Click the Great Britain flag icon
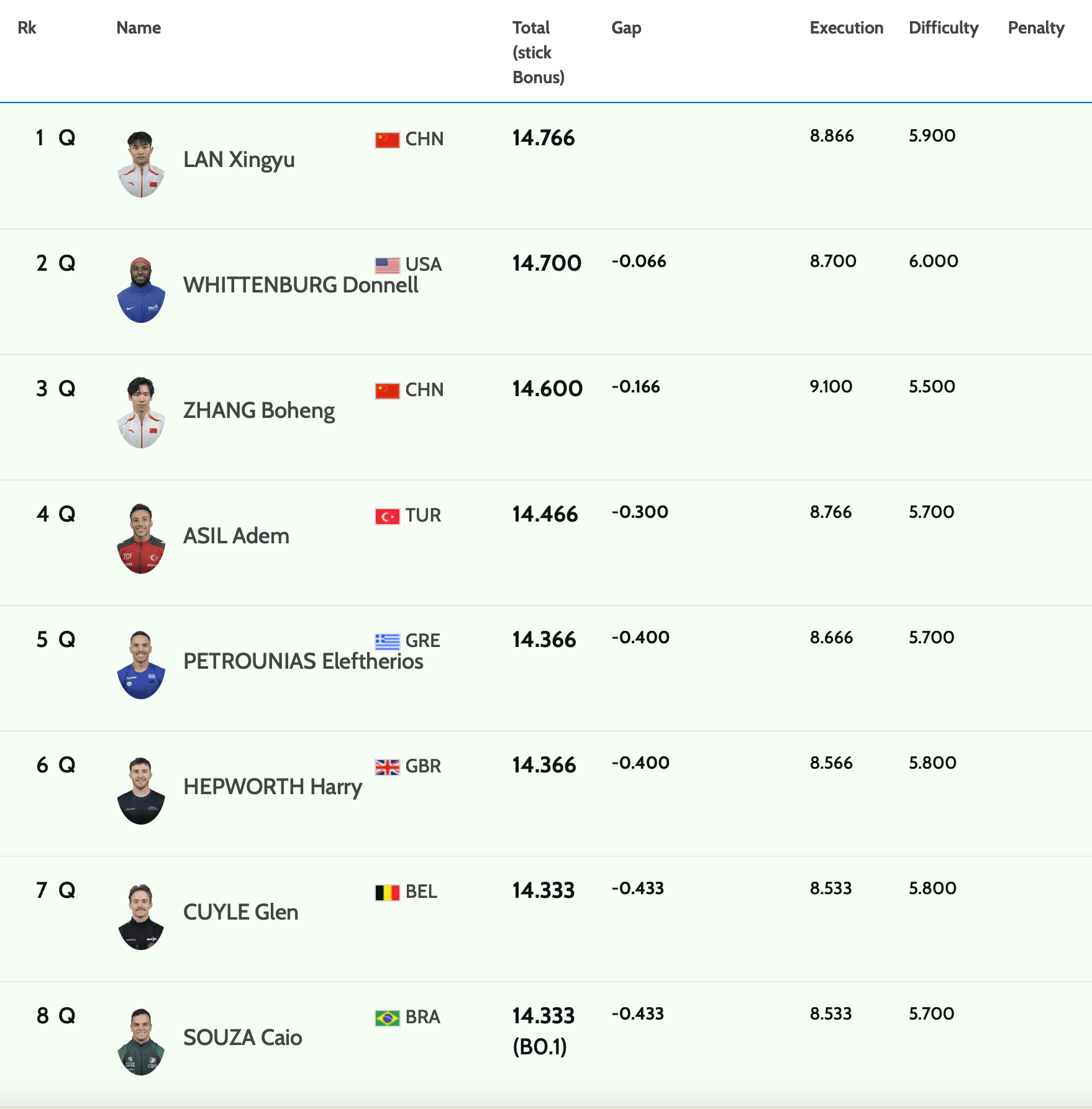This screenshot has width=1092, height=1109. pos(387,767)
